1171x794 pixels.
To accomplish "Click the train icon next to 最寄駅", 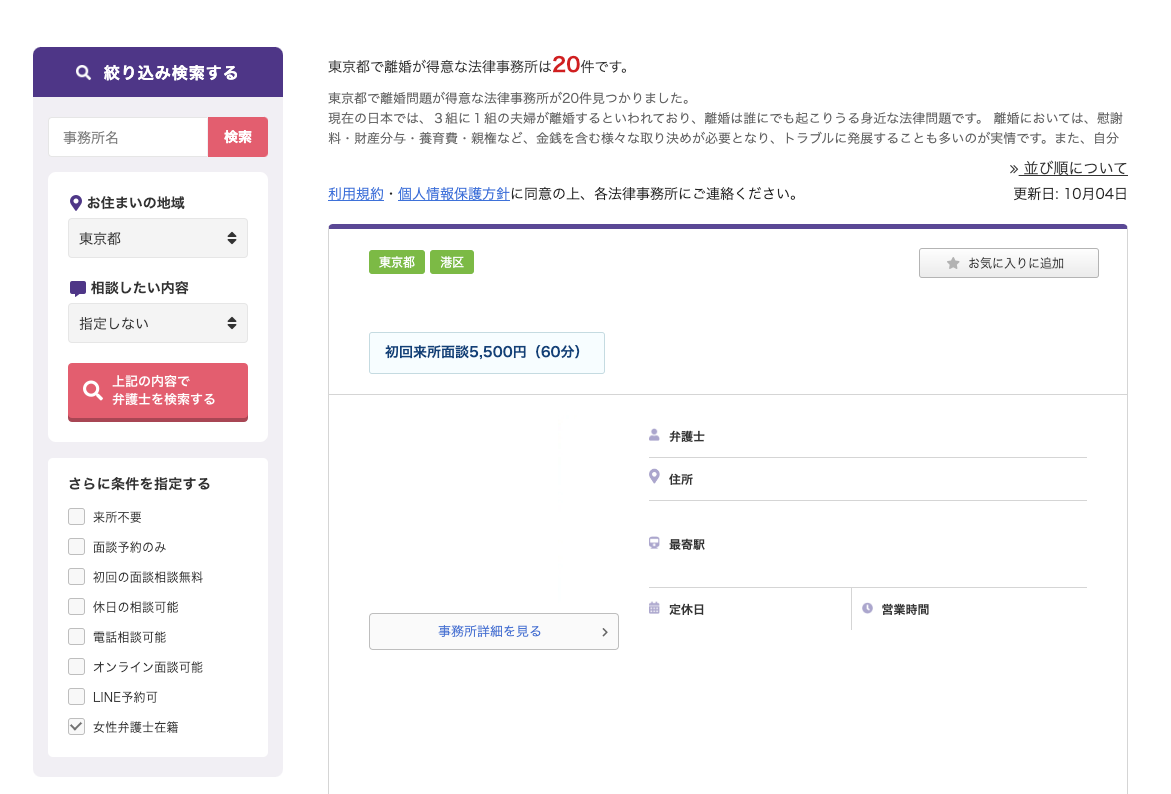I will 654,543.
